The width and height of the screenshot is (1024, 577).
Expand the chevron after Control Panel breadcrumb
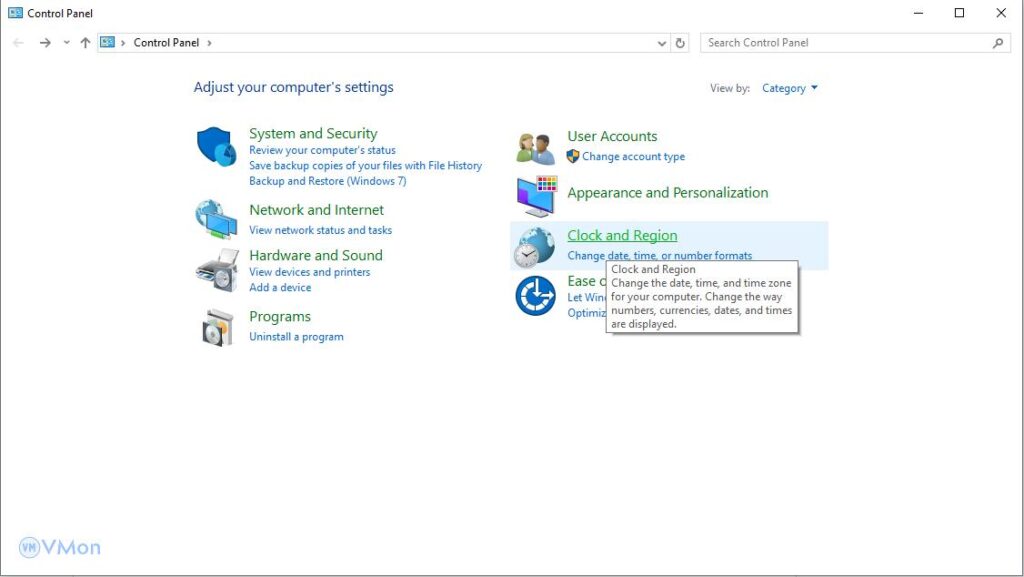tap(209, 43)
